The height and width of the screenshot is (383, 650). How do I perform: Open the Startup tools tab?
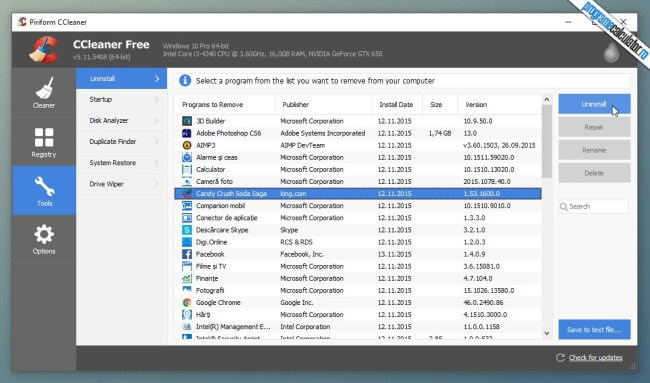coord(121,99)
